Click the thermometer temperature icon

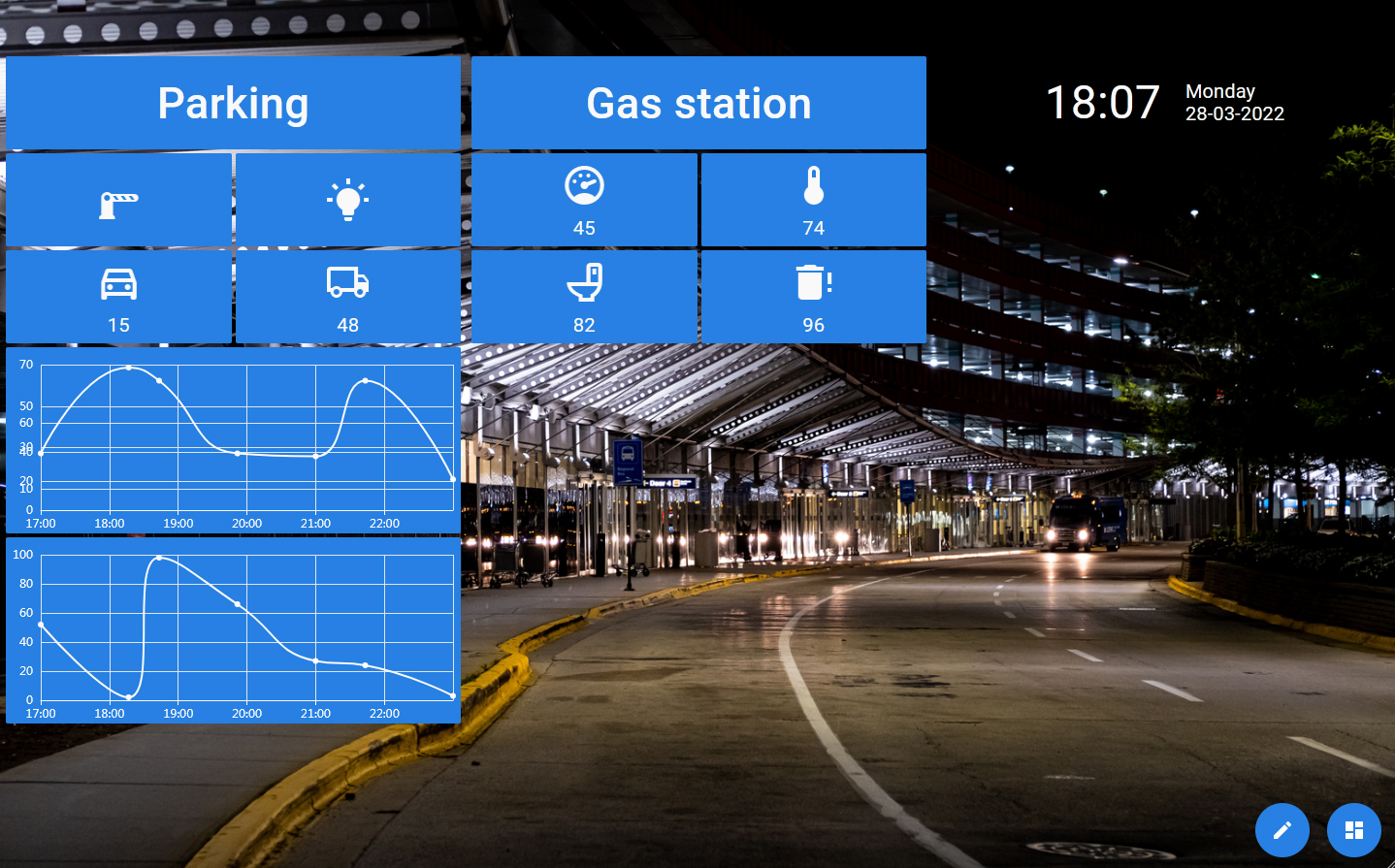813,185
